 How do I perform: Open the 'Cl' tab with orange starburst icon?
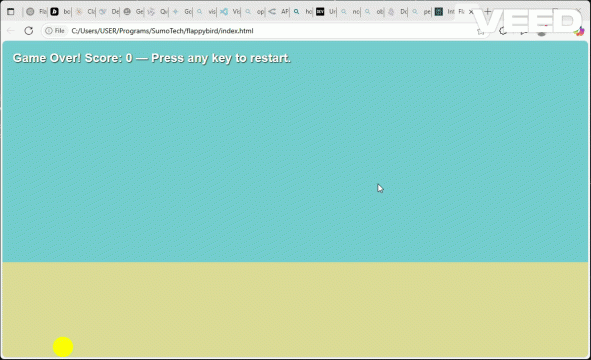(x=85, y=12)
